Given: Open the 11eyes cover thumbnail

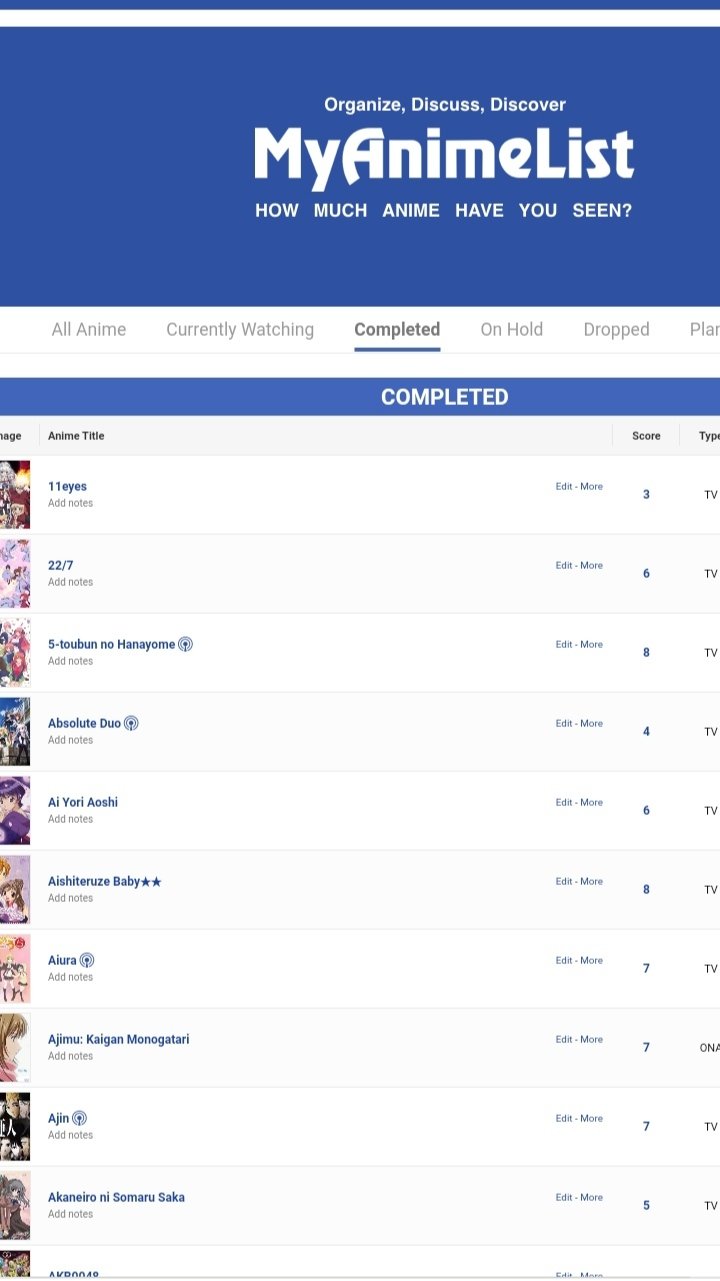Looking at the screenshot, I should pos(15,494).
